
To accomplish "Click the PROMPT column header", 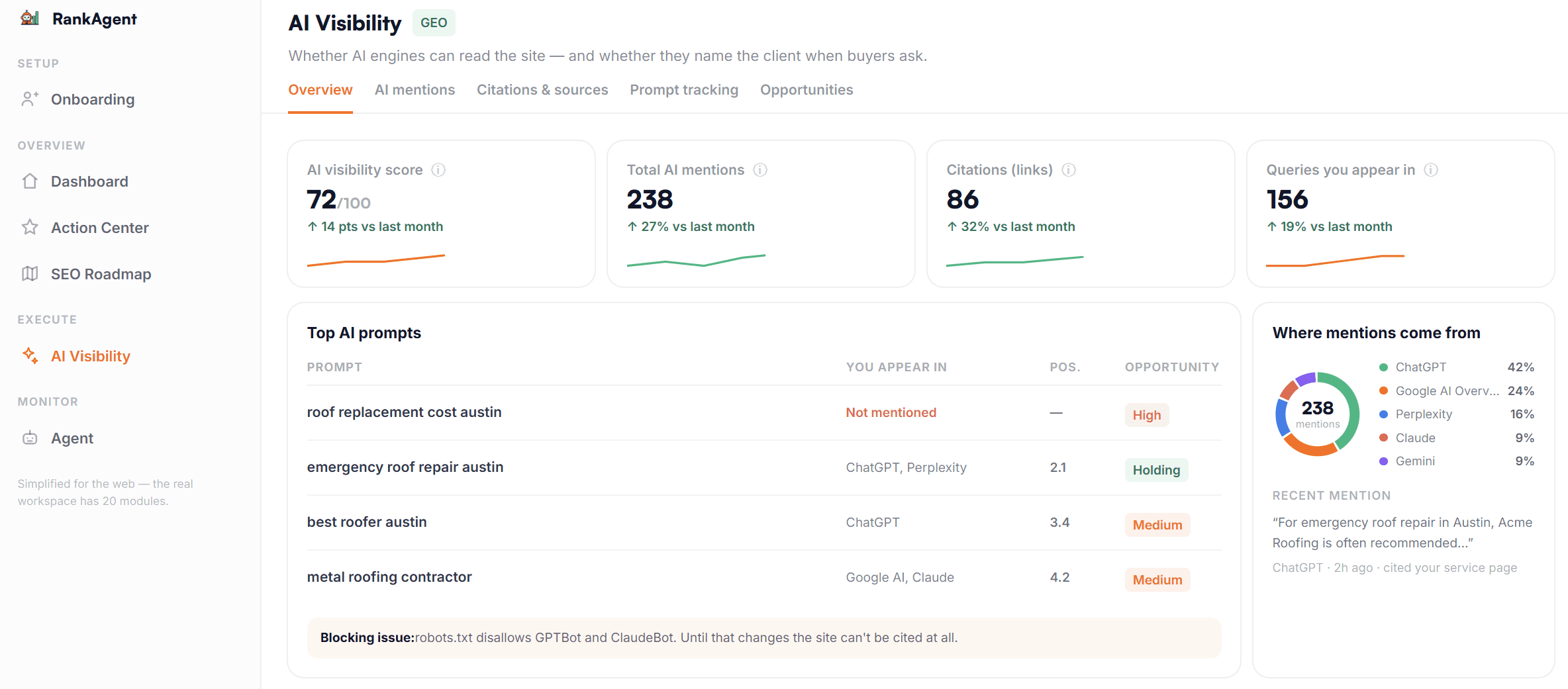I will point(334,367).
